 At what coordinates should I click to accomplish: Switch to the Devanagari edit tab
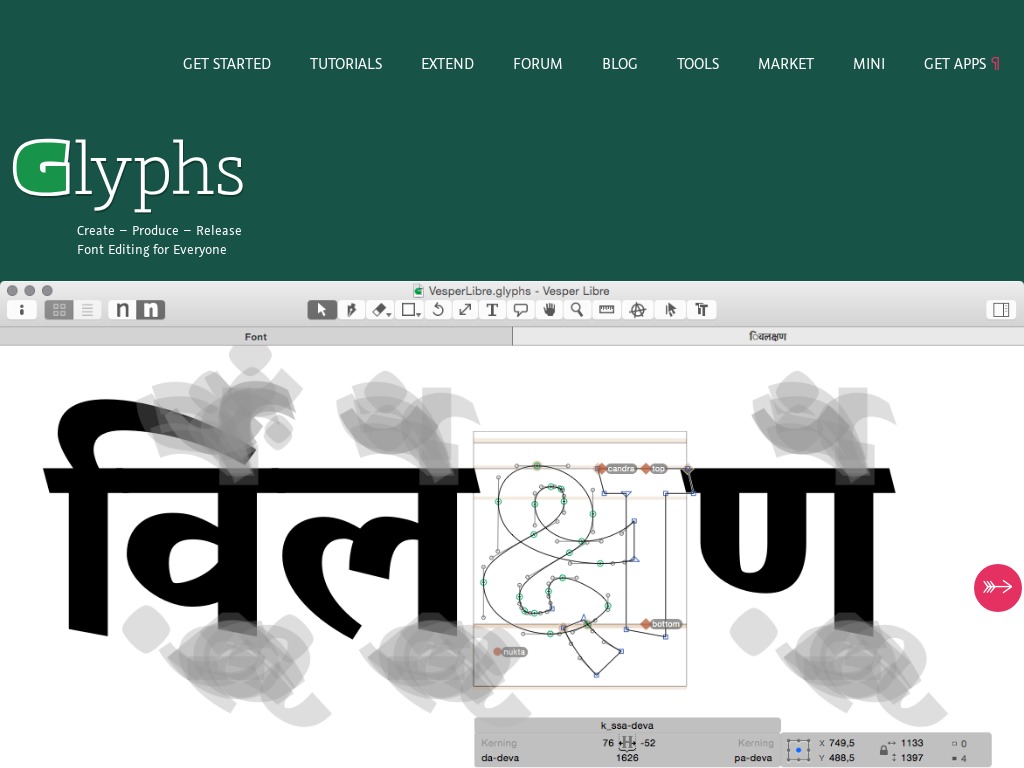point(768,336)
